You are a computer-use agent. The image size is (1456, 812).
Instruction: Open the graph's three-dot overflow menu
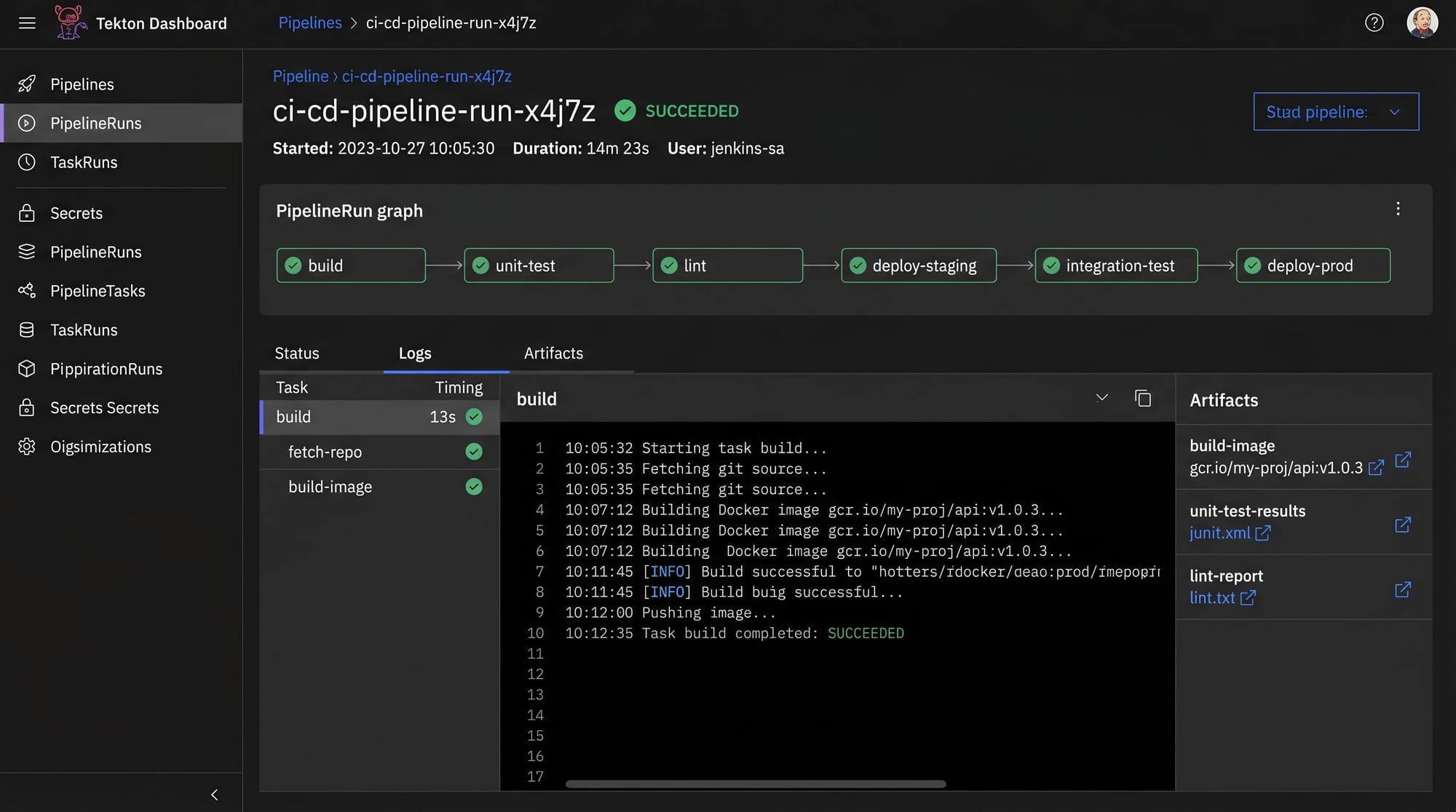pyautogui.click(x=1398, y=210)
